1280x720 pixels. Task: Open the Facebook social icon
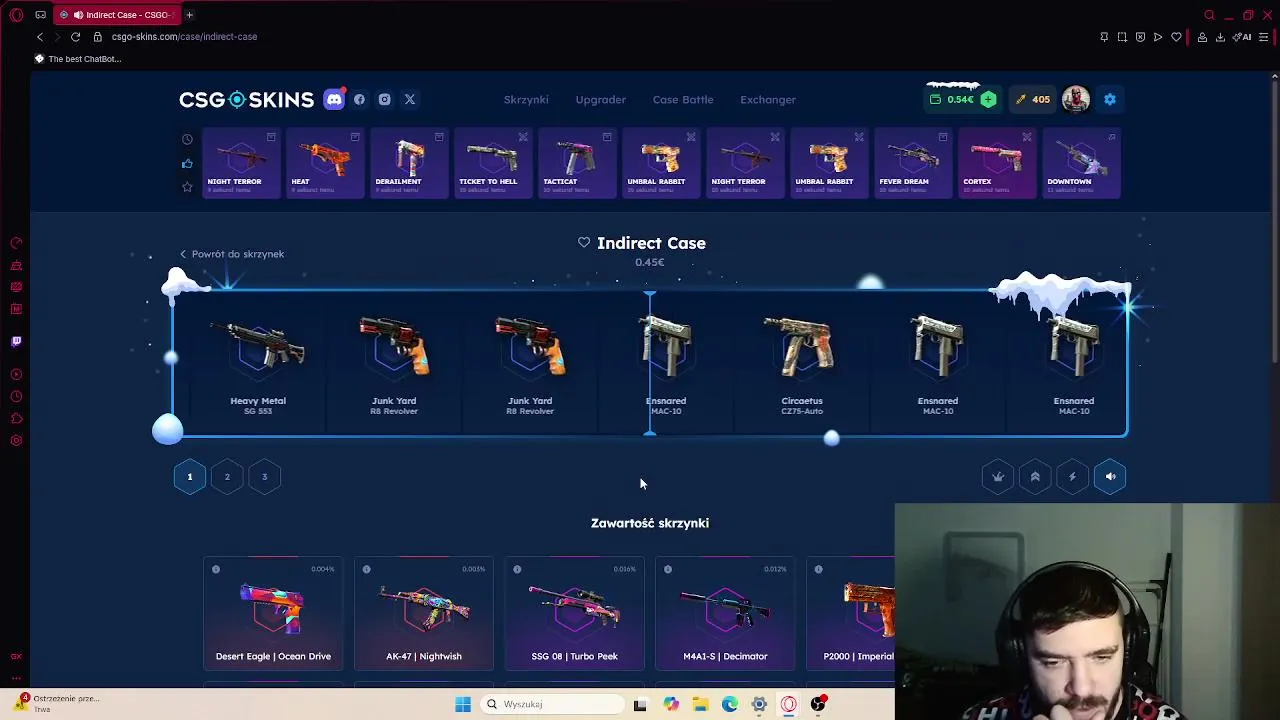[359, 99]
